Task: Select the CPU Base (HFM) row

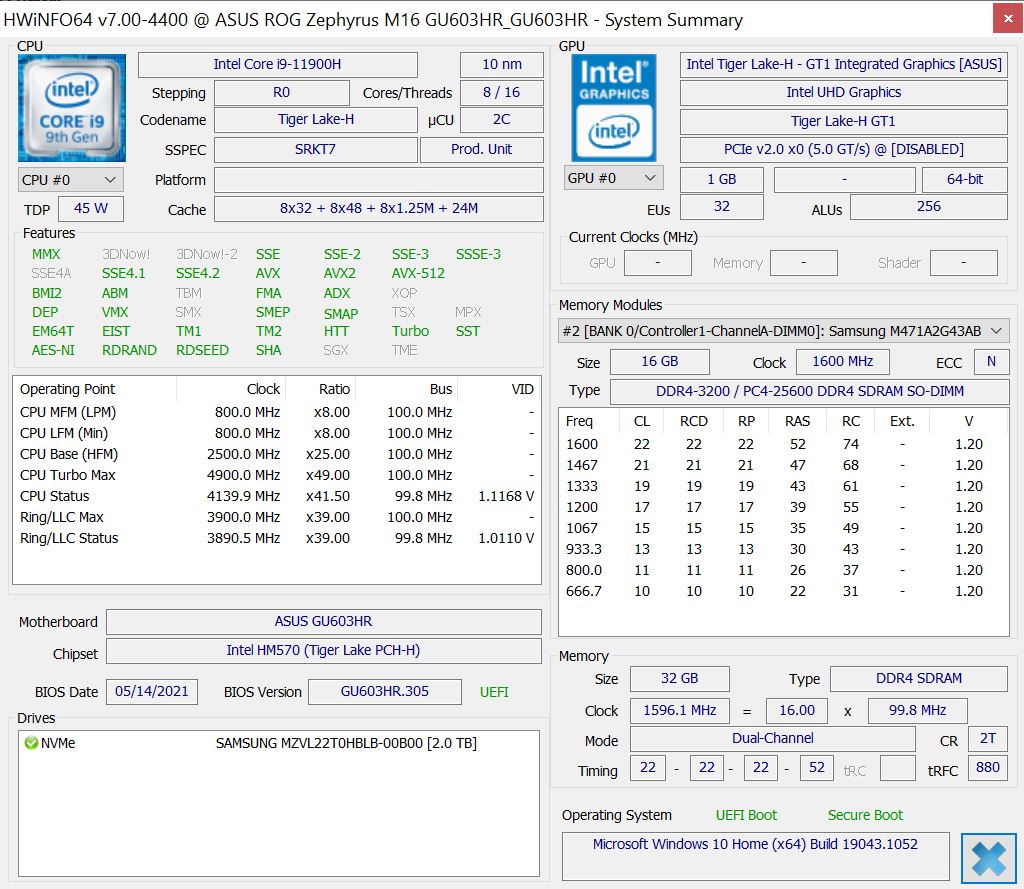Action: (277, 454)
